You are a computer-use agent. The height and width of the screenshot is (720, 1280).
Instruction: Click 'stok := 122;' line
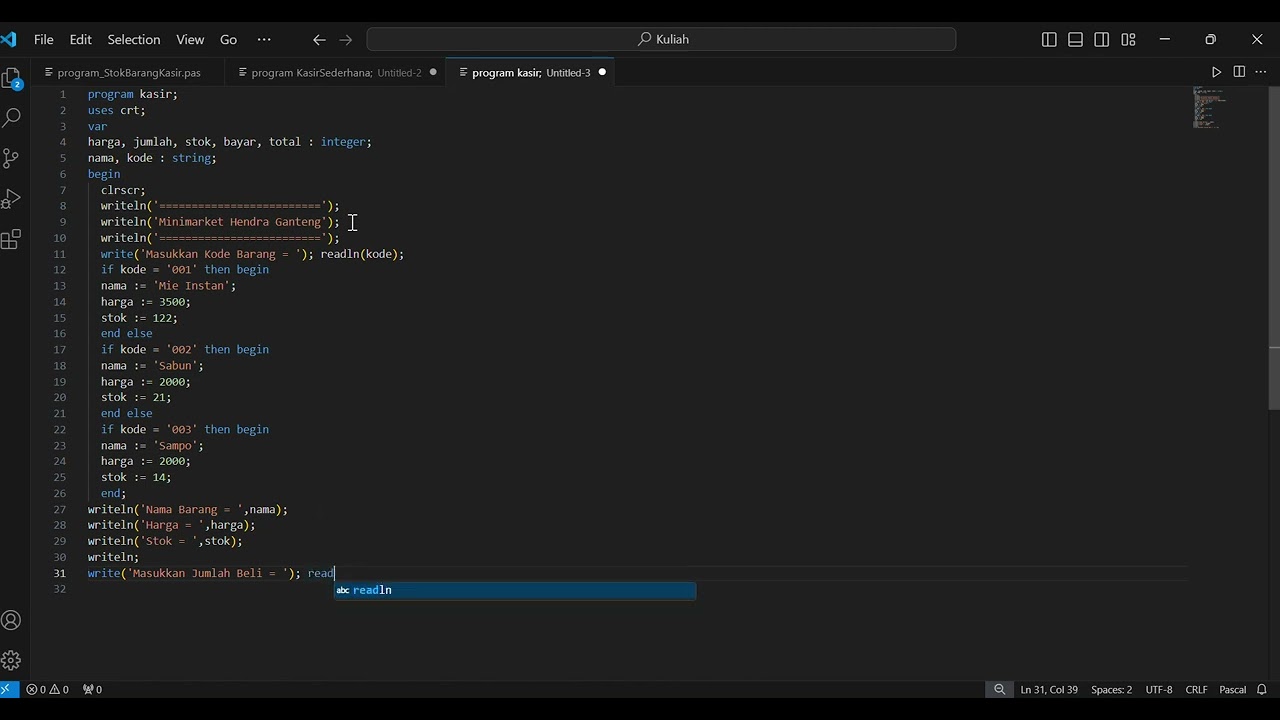click(139, 318)
